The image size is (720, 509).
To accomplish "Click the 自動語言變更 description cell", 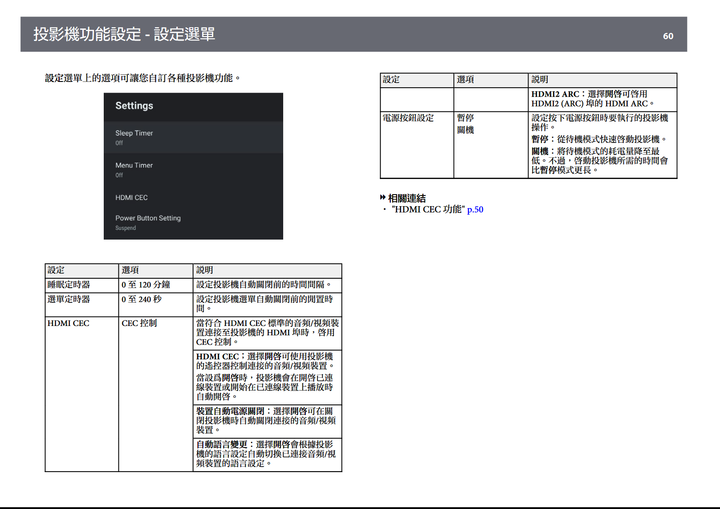I will coord(267,454).
